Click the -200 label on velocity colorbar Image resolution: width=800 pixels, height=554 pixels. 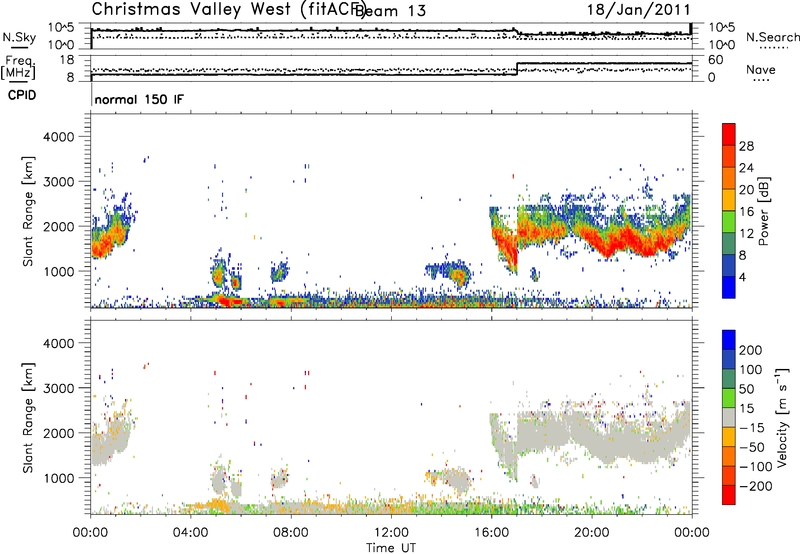click(756, 486)
